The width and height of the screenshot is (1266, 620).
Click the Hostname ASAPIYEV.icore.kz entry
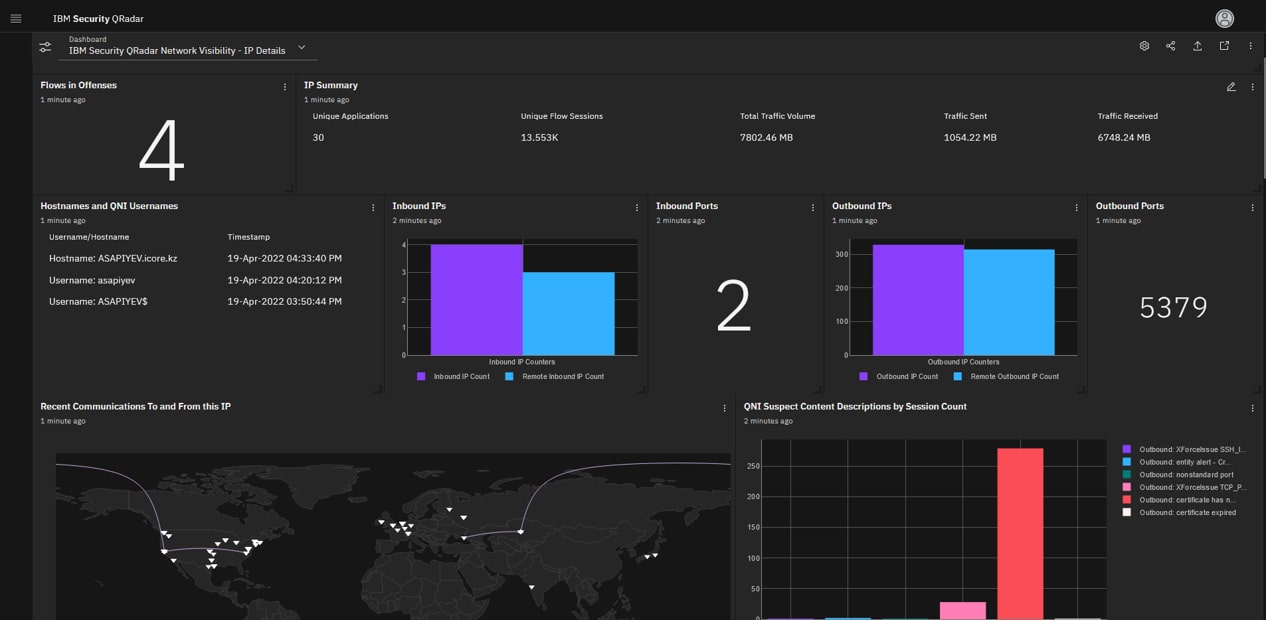click(113, 259)
